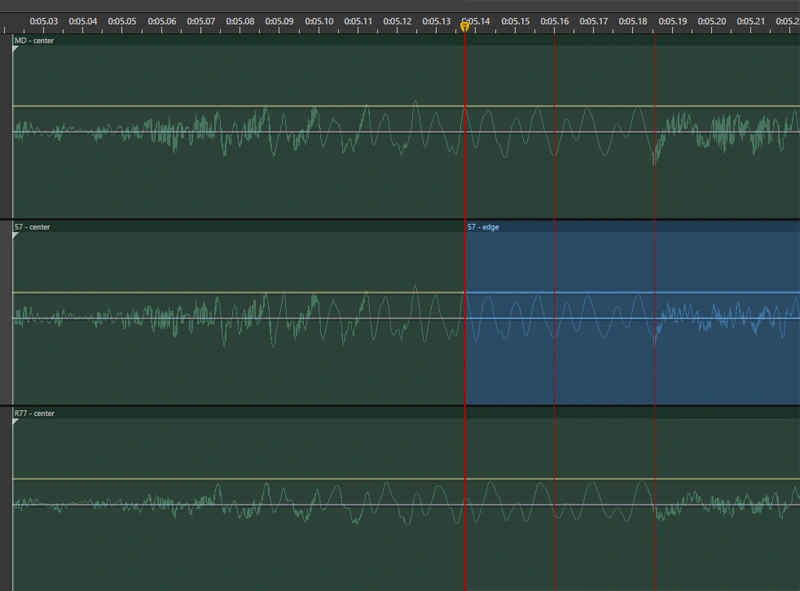
Task: Click the 0:05.13 time label on the ruler
Action: [436, 21]
